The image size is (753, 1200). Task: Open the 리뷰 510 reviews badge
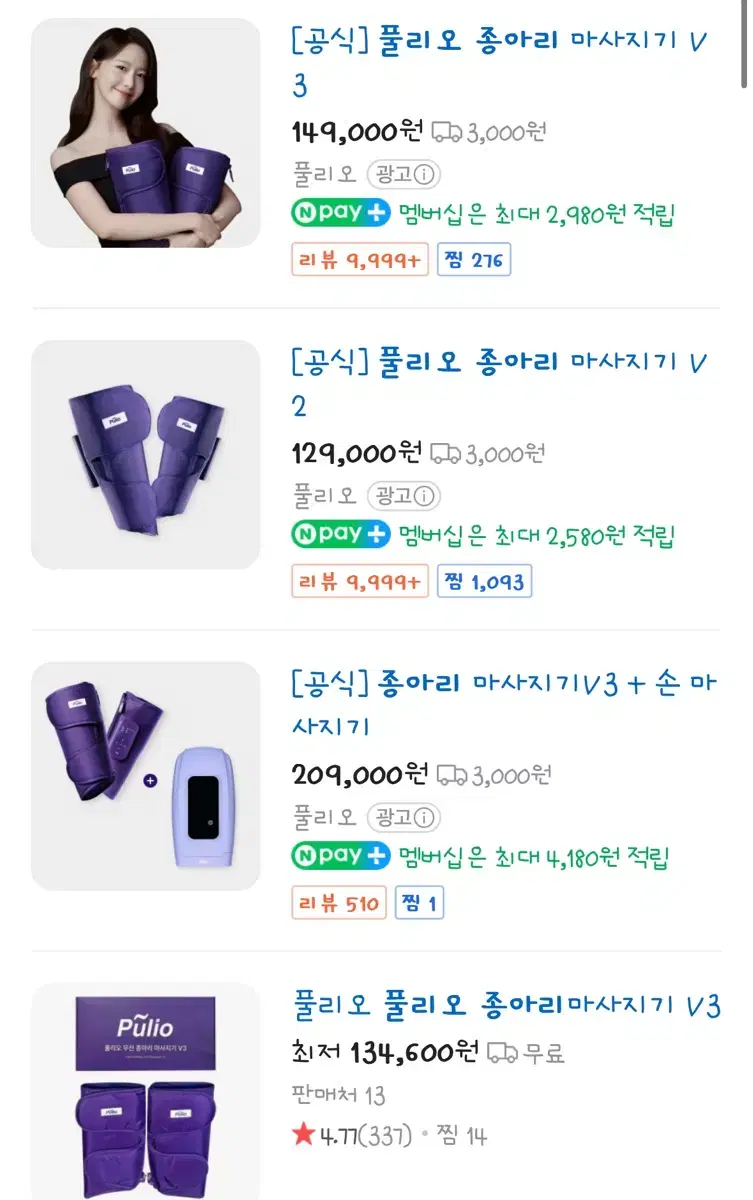coord(339,904)
